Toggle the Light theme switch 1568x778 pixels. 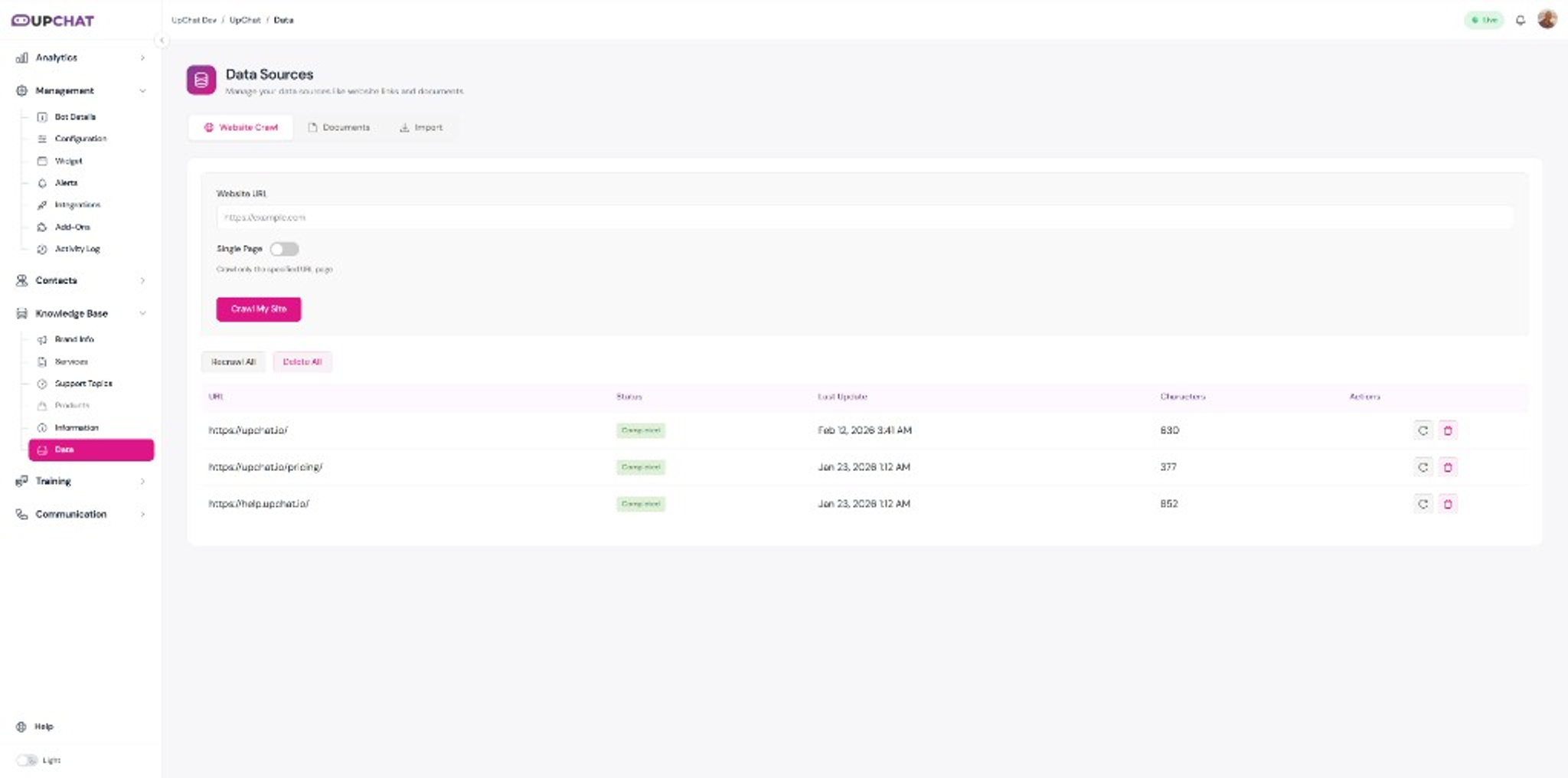tap(27, 760)
